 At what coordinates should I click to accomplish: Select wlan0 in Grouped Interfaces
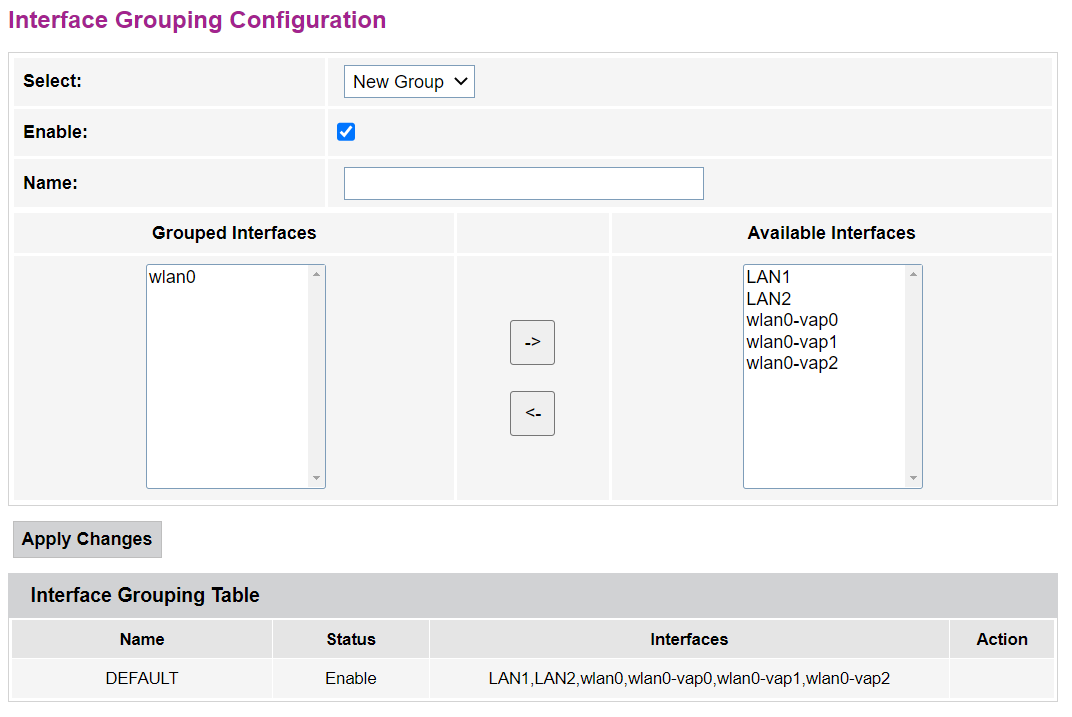[x=173, y=277]
